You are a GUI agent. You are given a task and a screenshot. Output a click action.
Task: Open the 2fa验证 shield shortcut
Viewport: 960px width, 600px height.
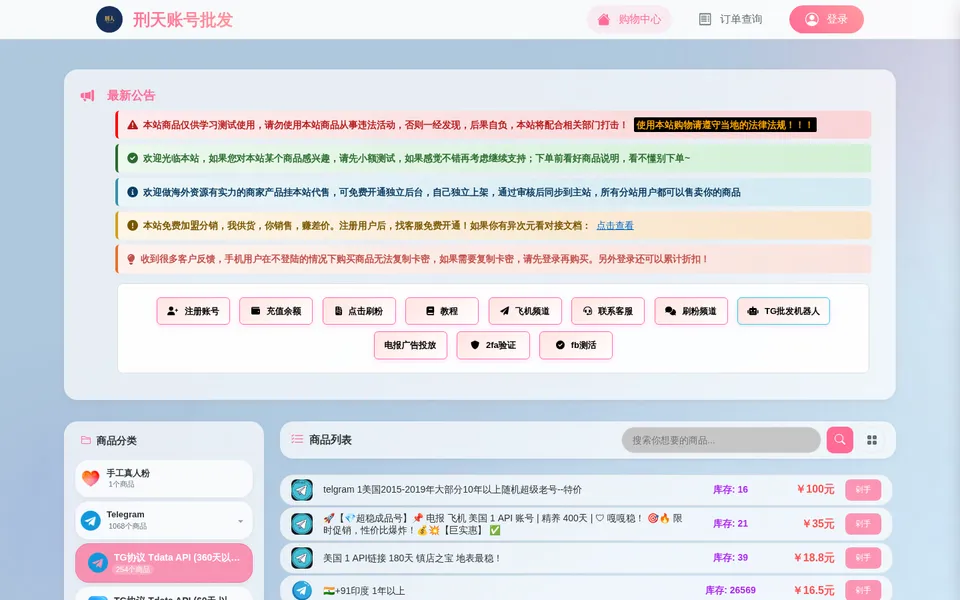tap(493, 345)
